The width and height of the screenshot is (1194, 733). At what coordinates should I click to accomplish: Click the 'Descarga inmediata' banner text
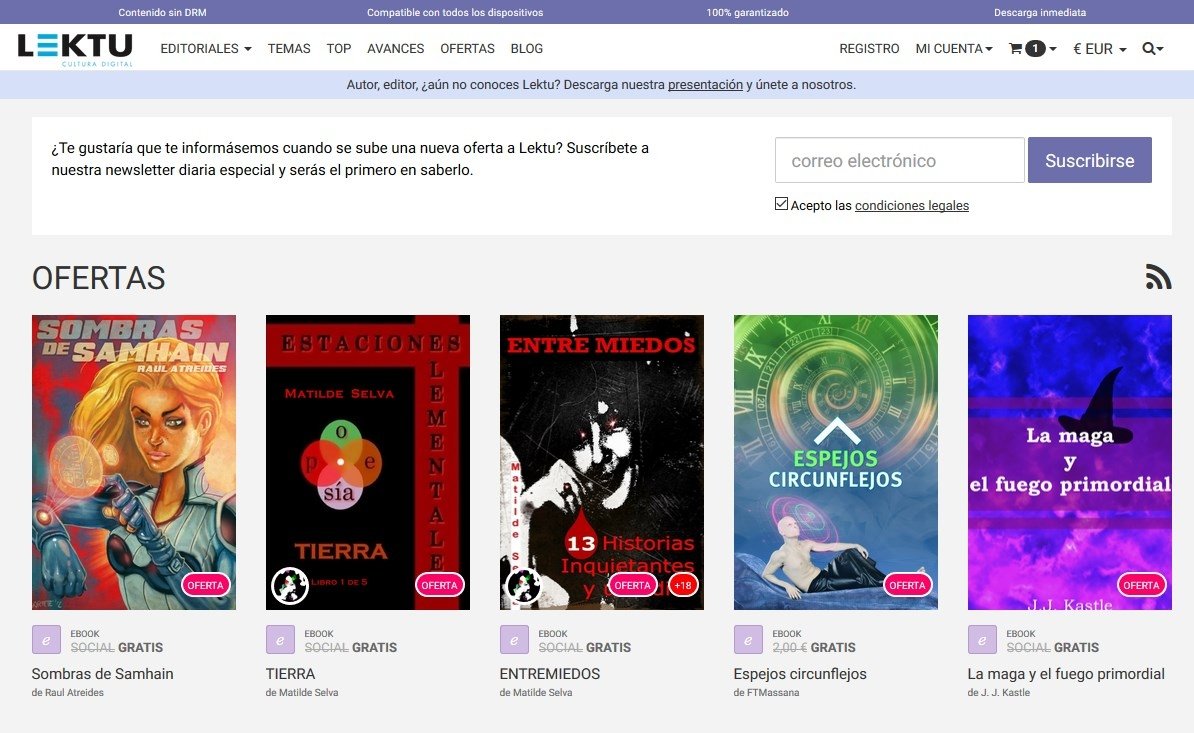(x=1040, y=12)
